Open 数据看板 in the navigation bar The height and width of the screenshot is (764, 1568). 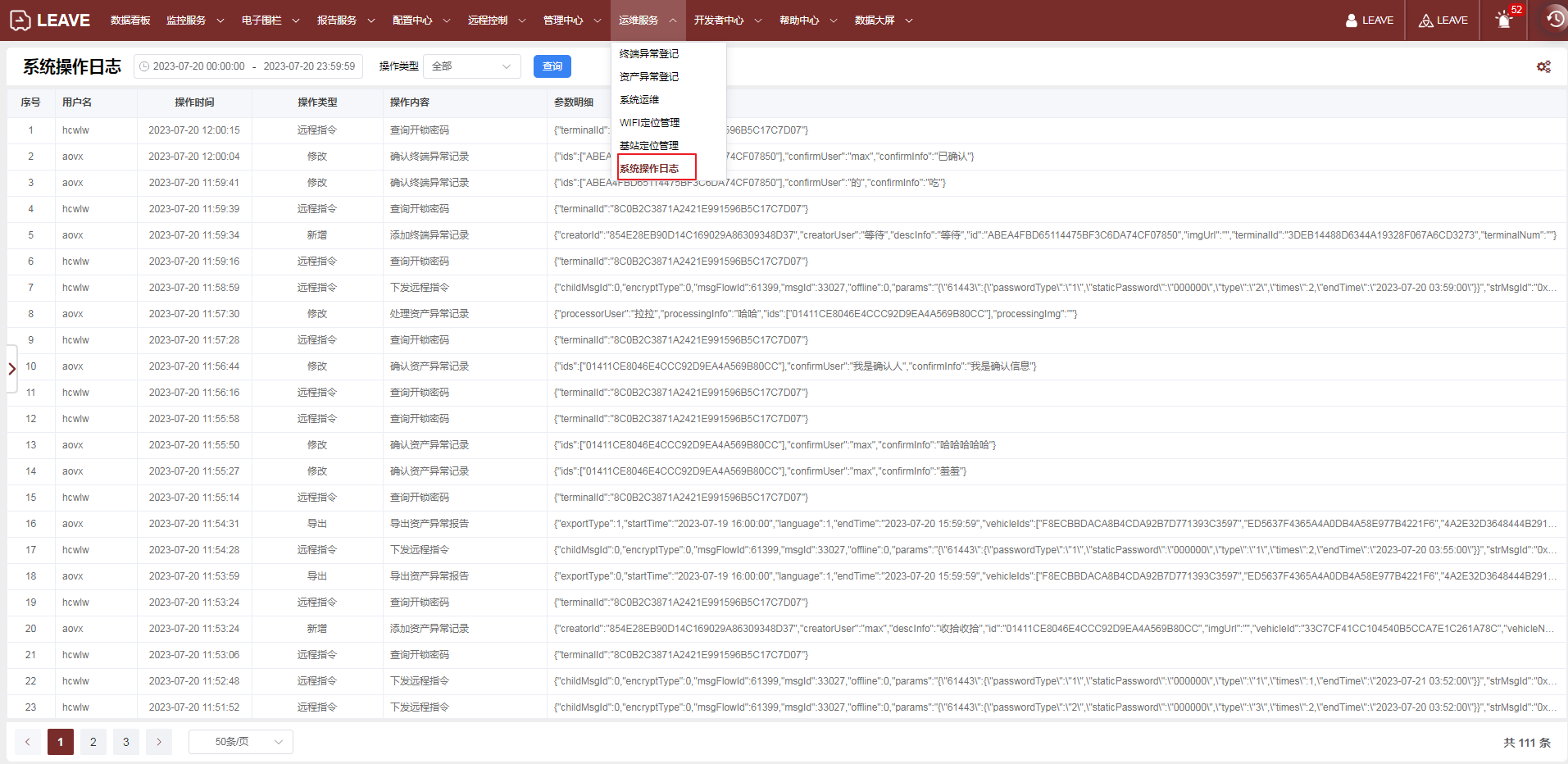(130, 20)
